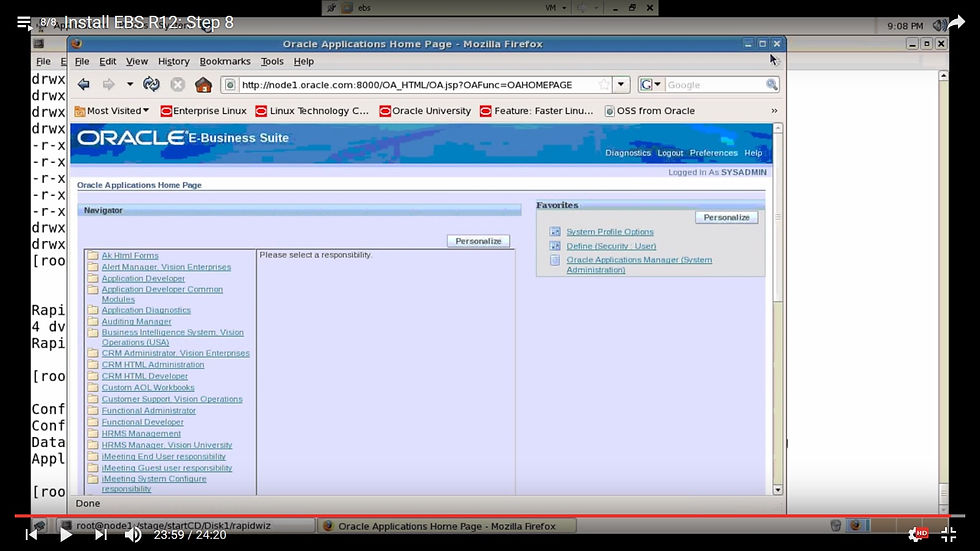Select Functional Administrator responsibility
Viewport: 980px width, 551px height.
149,410
